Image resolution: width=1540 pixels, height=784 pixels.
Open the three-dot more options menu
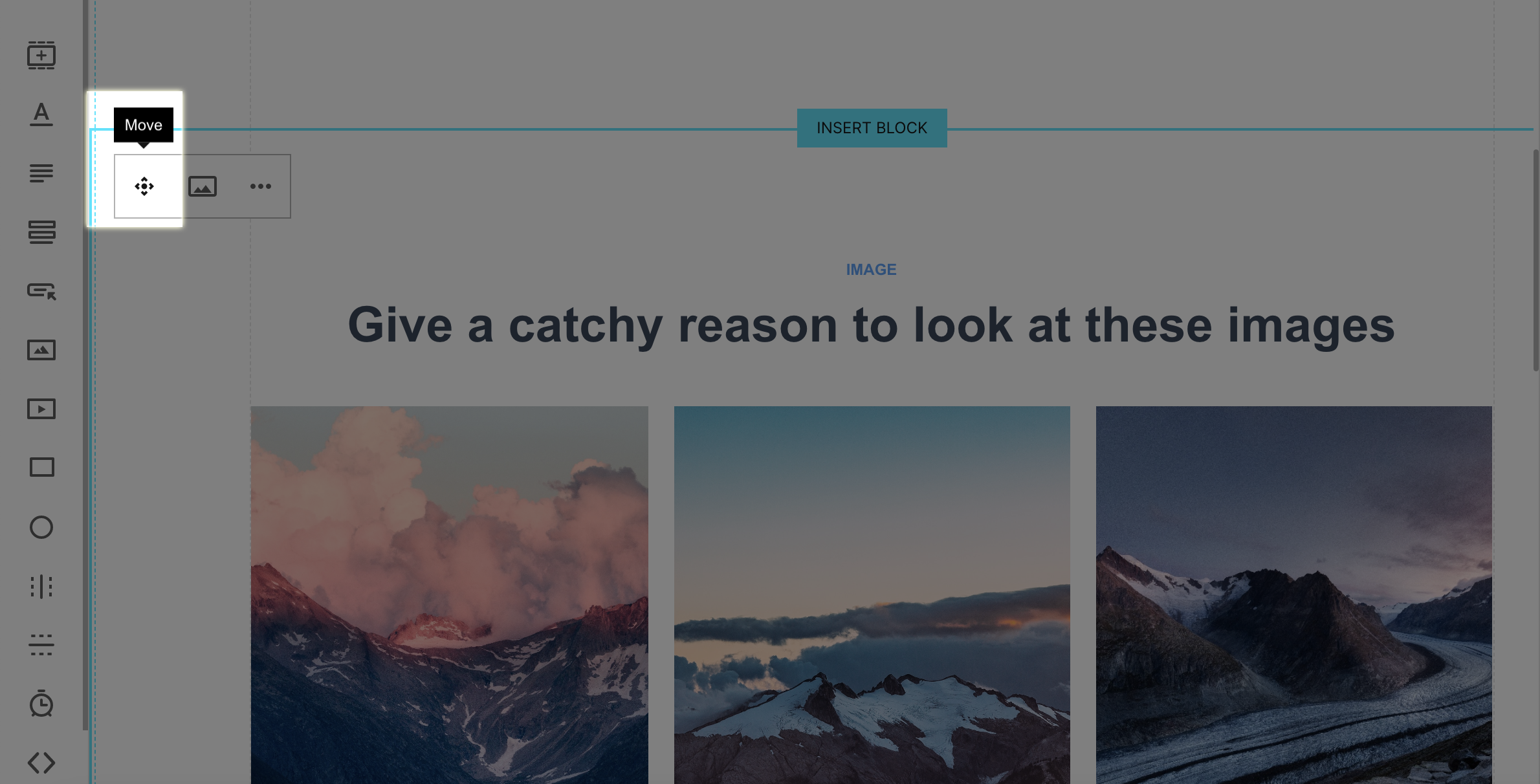pos(261,186)
